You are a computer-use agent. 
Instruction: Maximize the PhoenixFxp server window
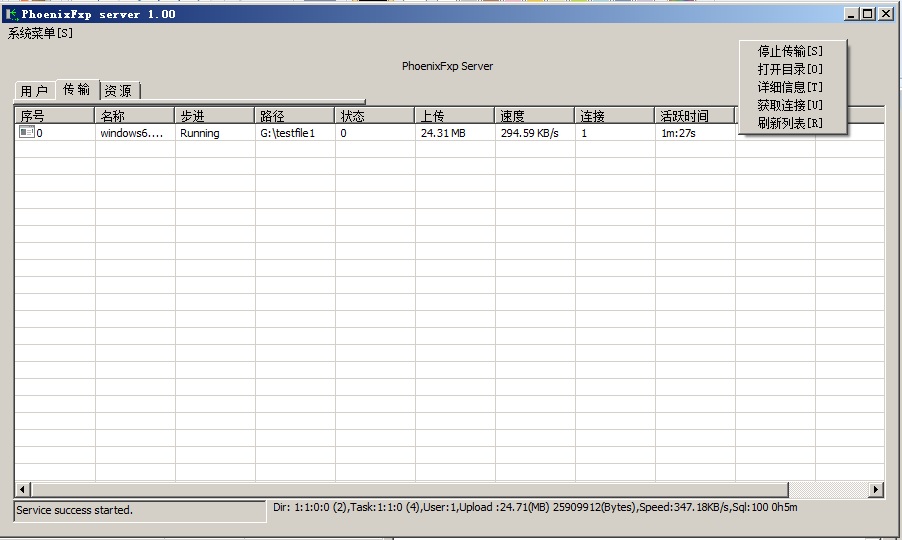point(868,14)
